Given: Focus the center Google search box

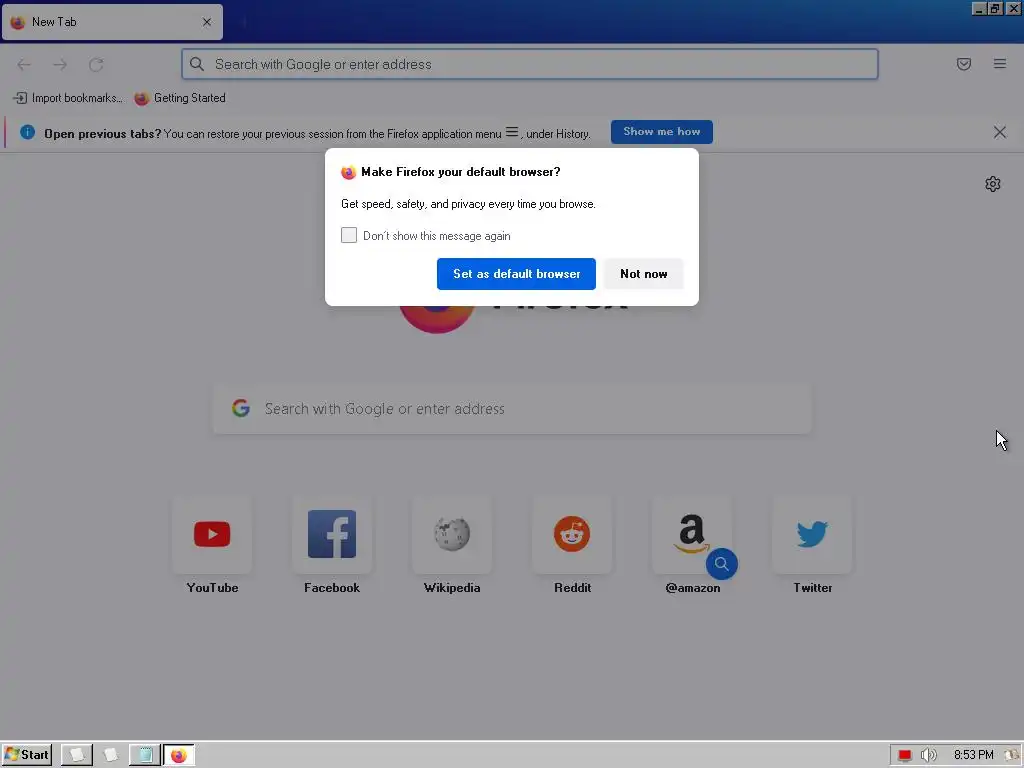Looking at the screenshot, I should tap(512, 409).
